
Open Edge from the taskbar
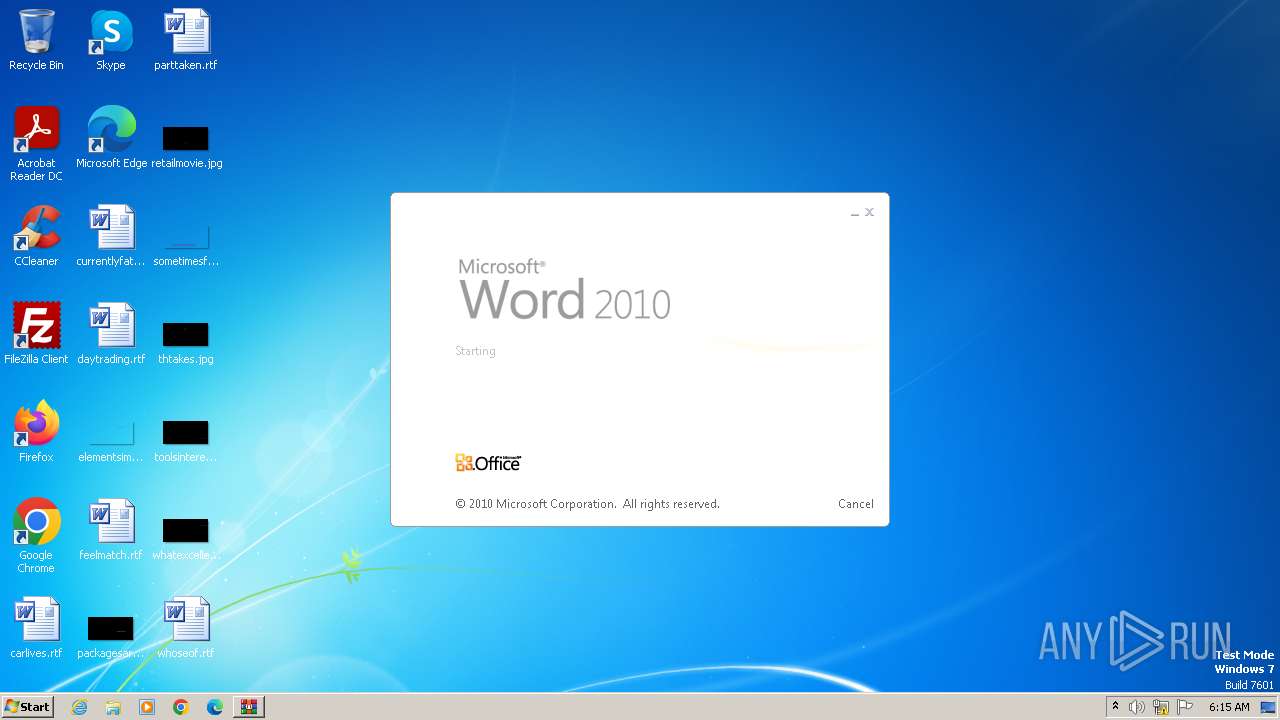[x=215, y=707]
